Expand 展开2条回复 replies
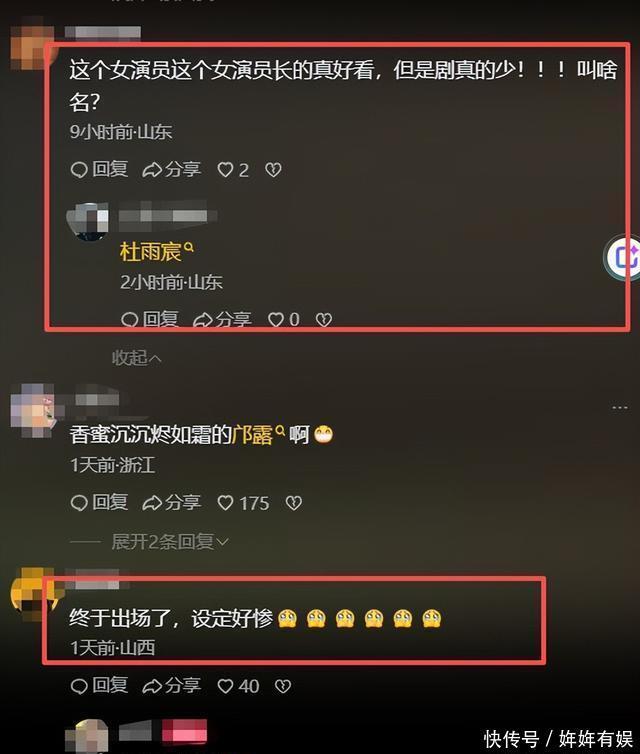The image size is (640, 754). click(x=170, y=542)
